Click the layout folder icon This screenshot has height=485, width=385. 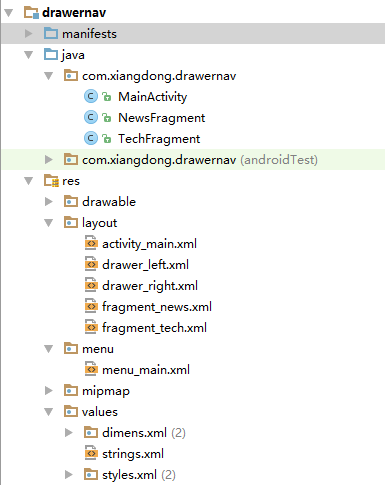(71, 223)
